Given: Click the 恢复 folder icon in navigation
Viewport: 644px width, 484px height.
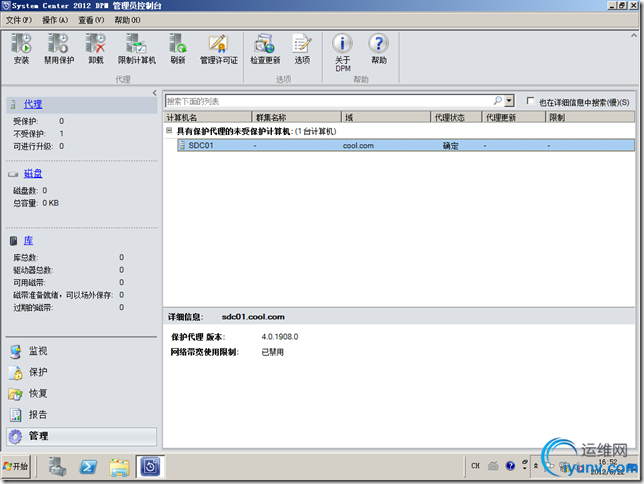Looking at the screenshot, I should (x=16, y=394).
